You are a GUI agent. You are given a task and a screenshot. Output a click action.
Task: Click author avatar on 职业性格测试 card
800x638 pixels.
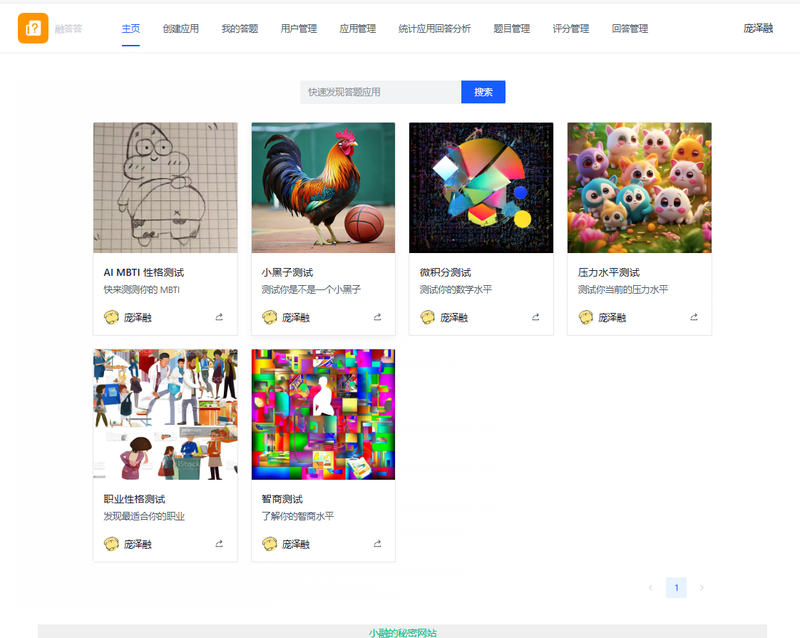[x=111, y=544]
